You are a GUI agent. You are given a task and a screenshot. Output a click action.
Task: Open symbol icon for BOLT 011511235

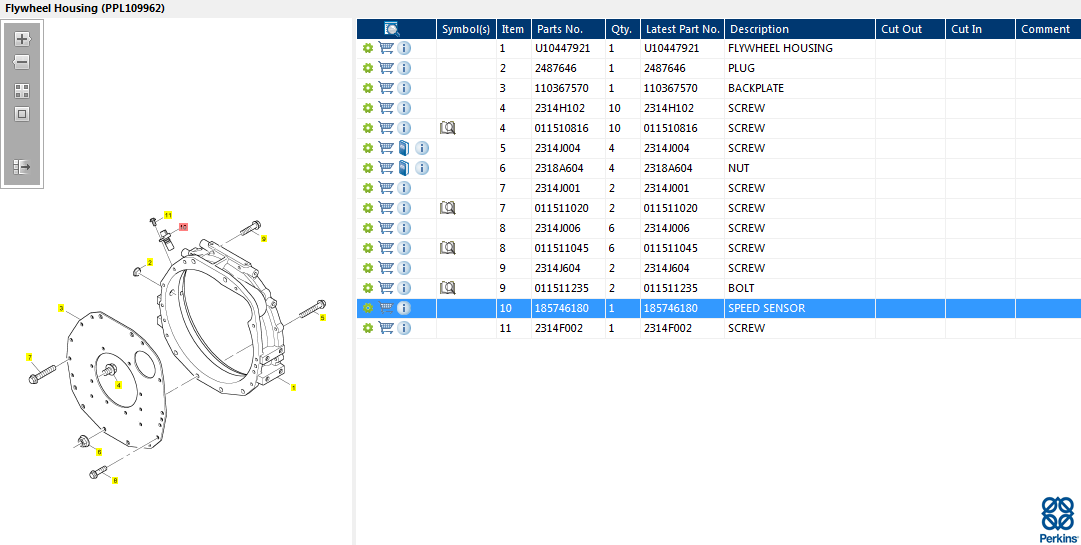(447, 288)
